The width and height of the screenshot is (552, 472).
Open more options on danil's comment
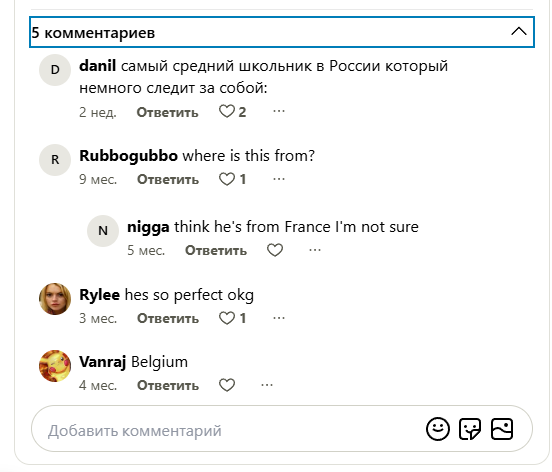(x=279, y=111)
